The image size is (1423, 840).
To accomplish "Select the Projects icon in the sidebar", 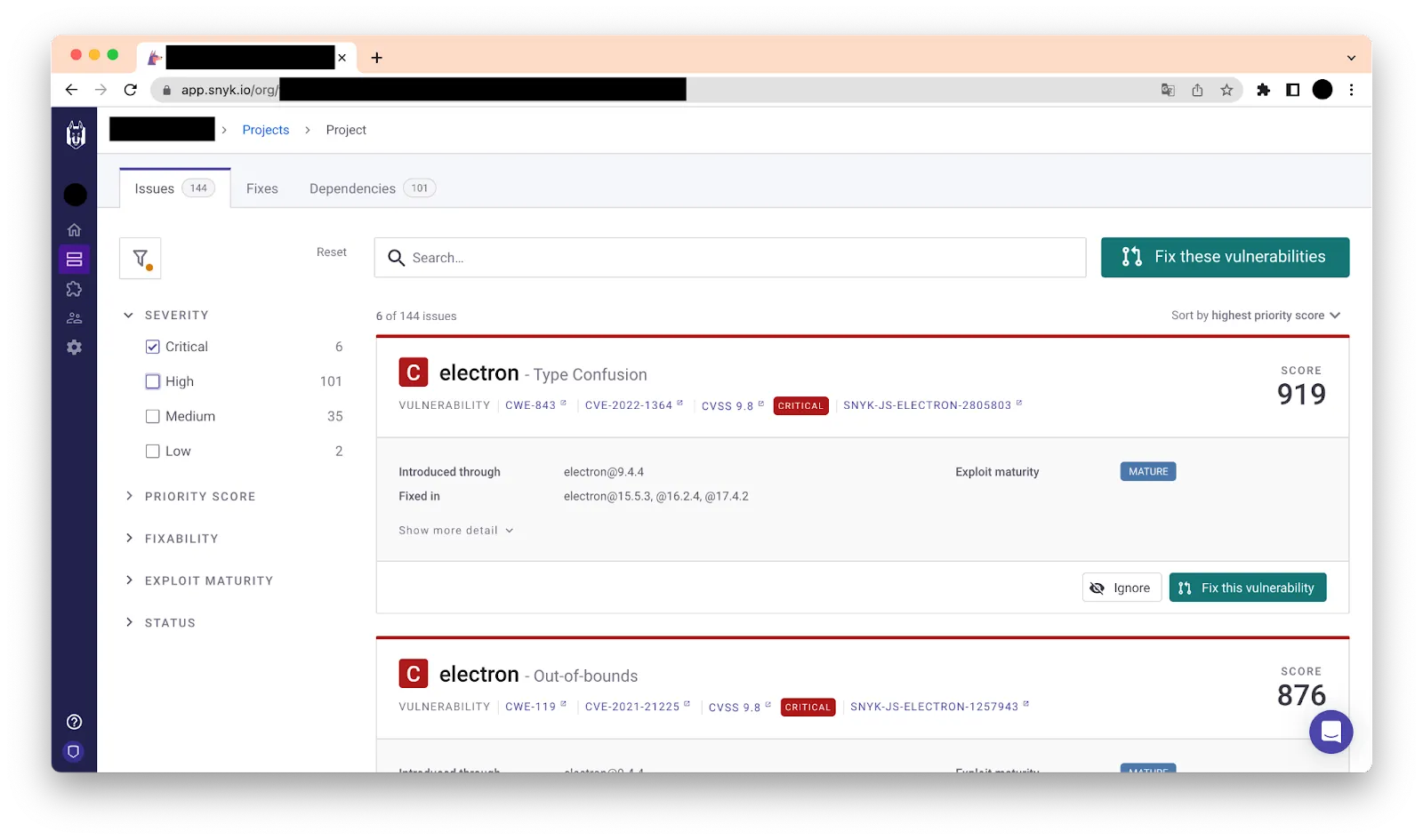I will [75, 260].
